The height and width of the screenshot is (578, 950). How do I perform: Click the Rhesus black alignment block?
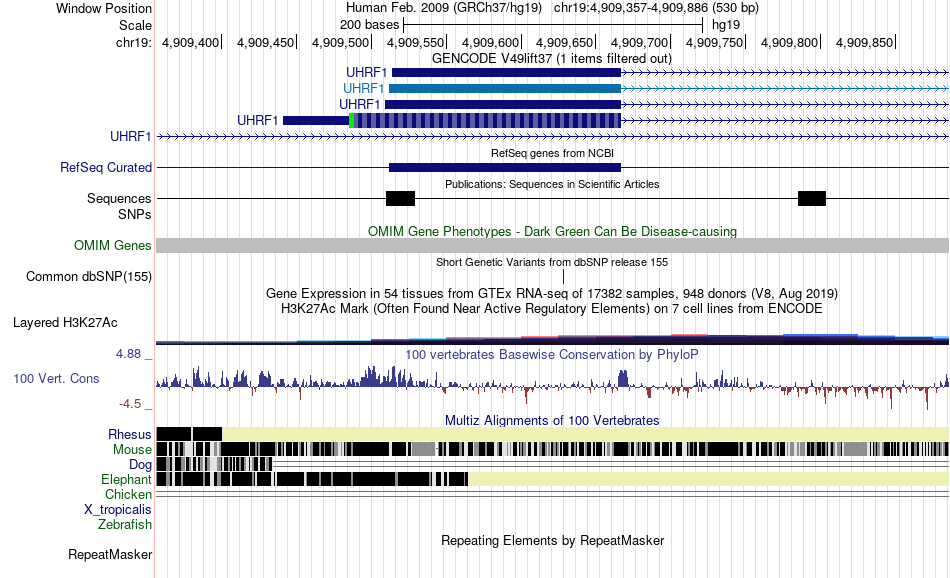(189, 434)
